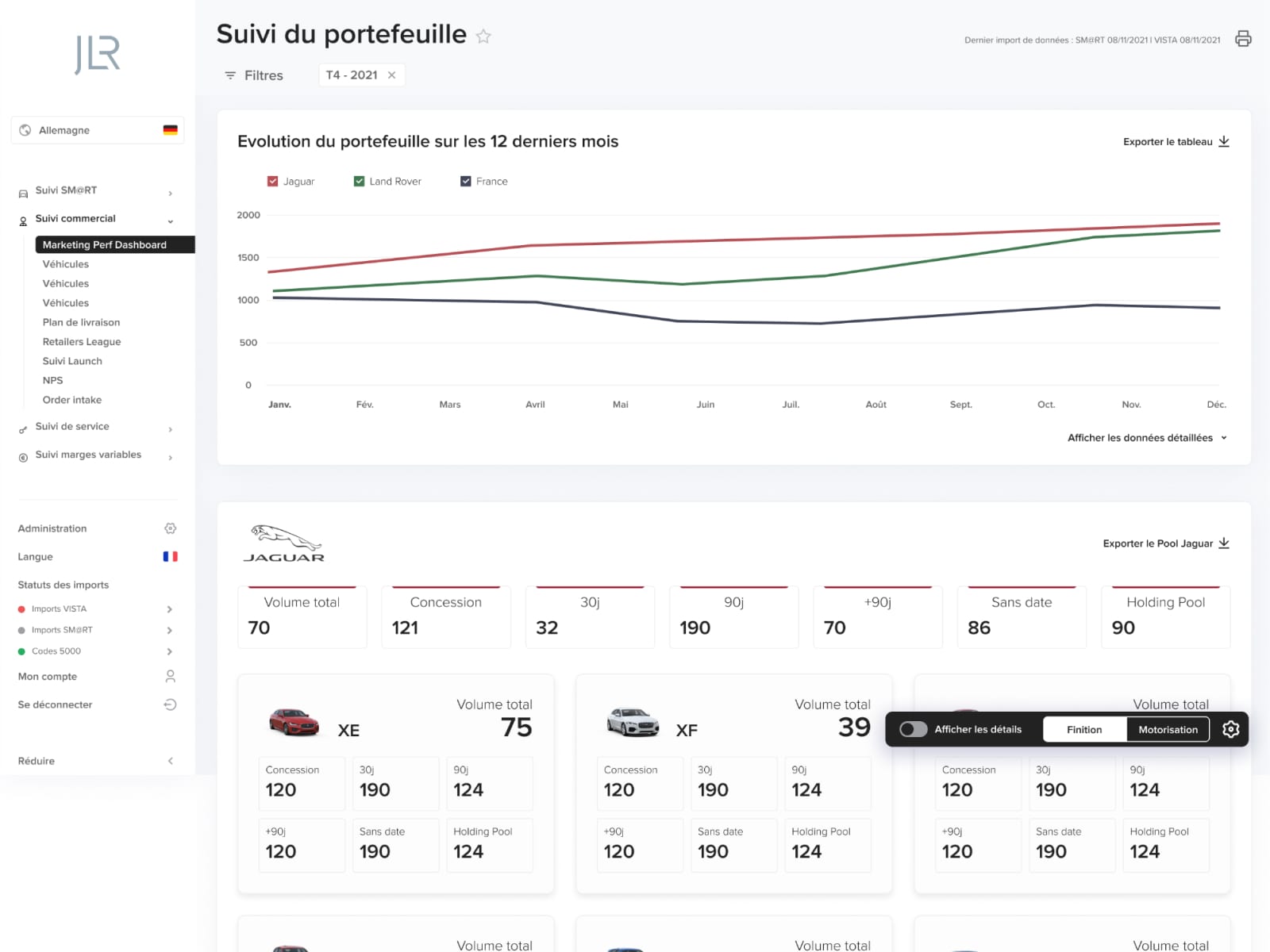1270x952 pixels.
Task: Switch to the Motorisation tab
Action: click(x=1168, y=729)
